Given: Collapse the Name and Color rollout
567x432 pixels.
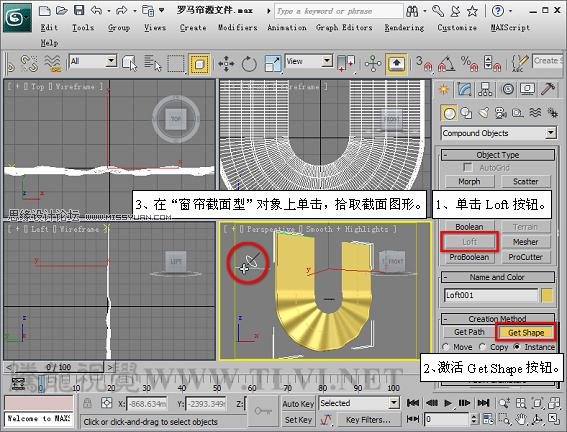Looking at the screenshot, I should coord(498,277).
